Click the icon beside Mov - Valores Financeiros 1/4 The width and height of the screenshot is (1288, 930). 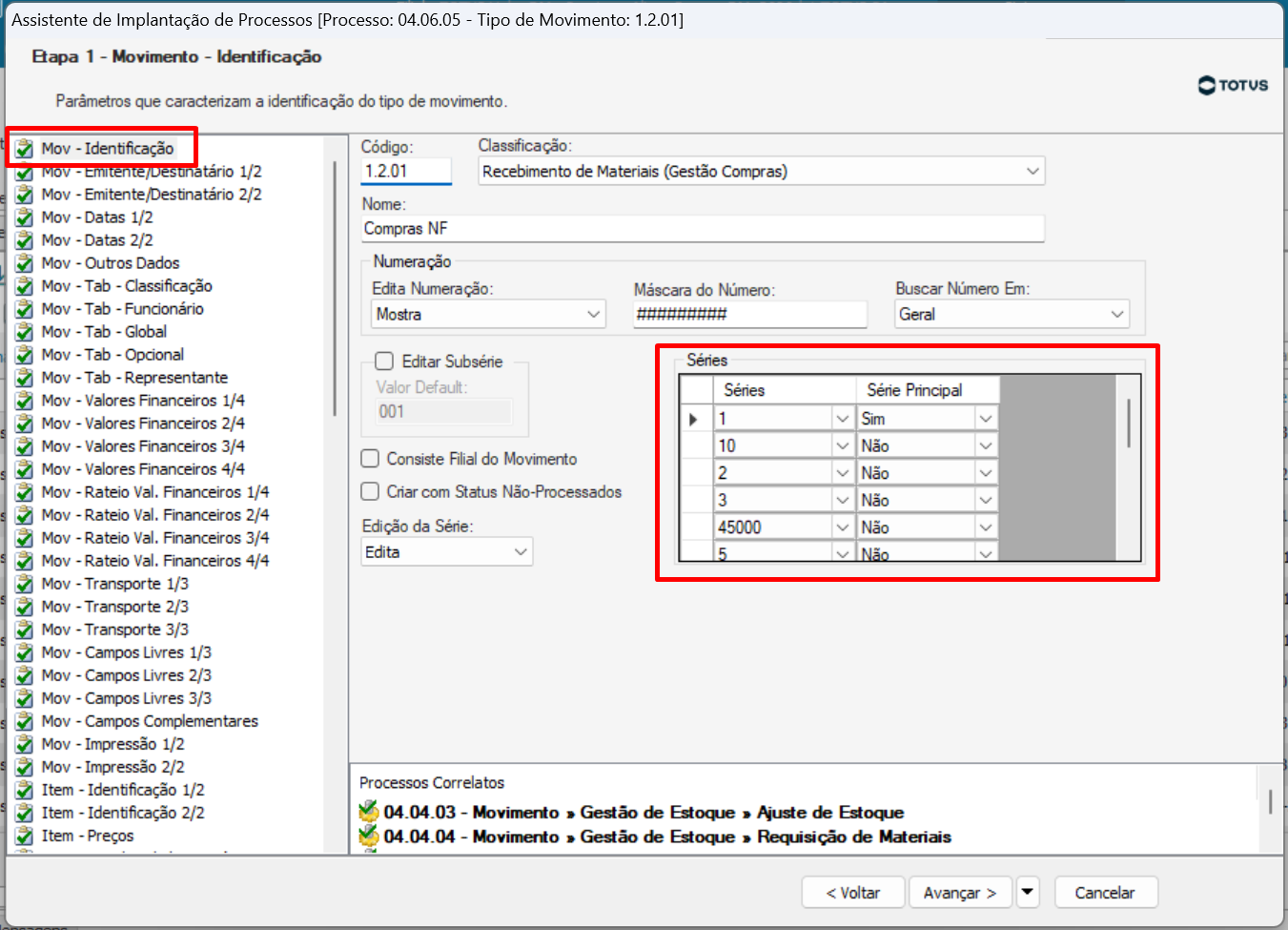(25, 401)
